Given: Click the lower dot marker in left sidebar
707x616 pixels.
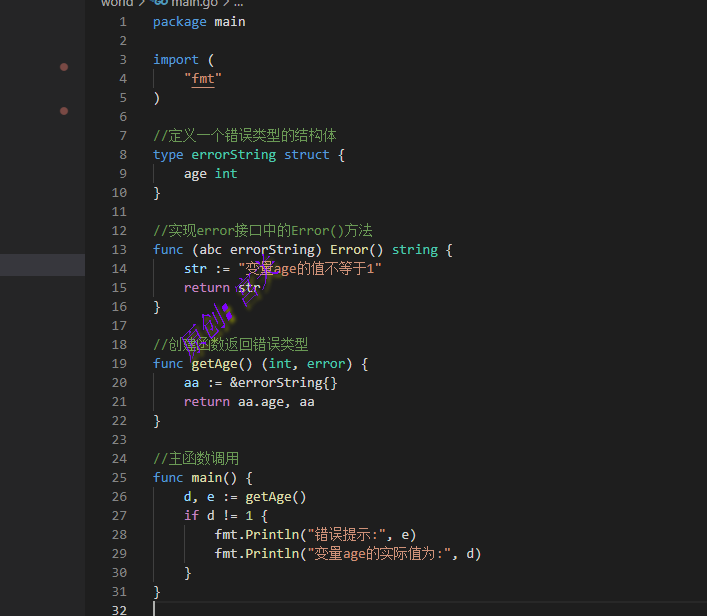Looking at the screenshot, I should pyautogui.click(x=64, y=111).
